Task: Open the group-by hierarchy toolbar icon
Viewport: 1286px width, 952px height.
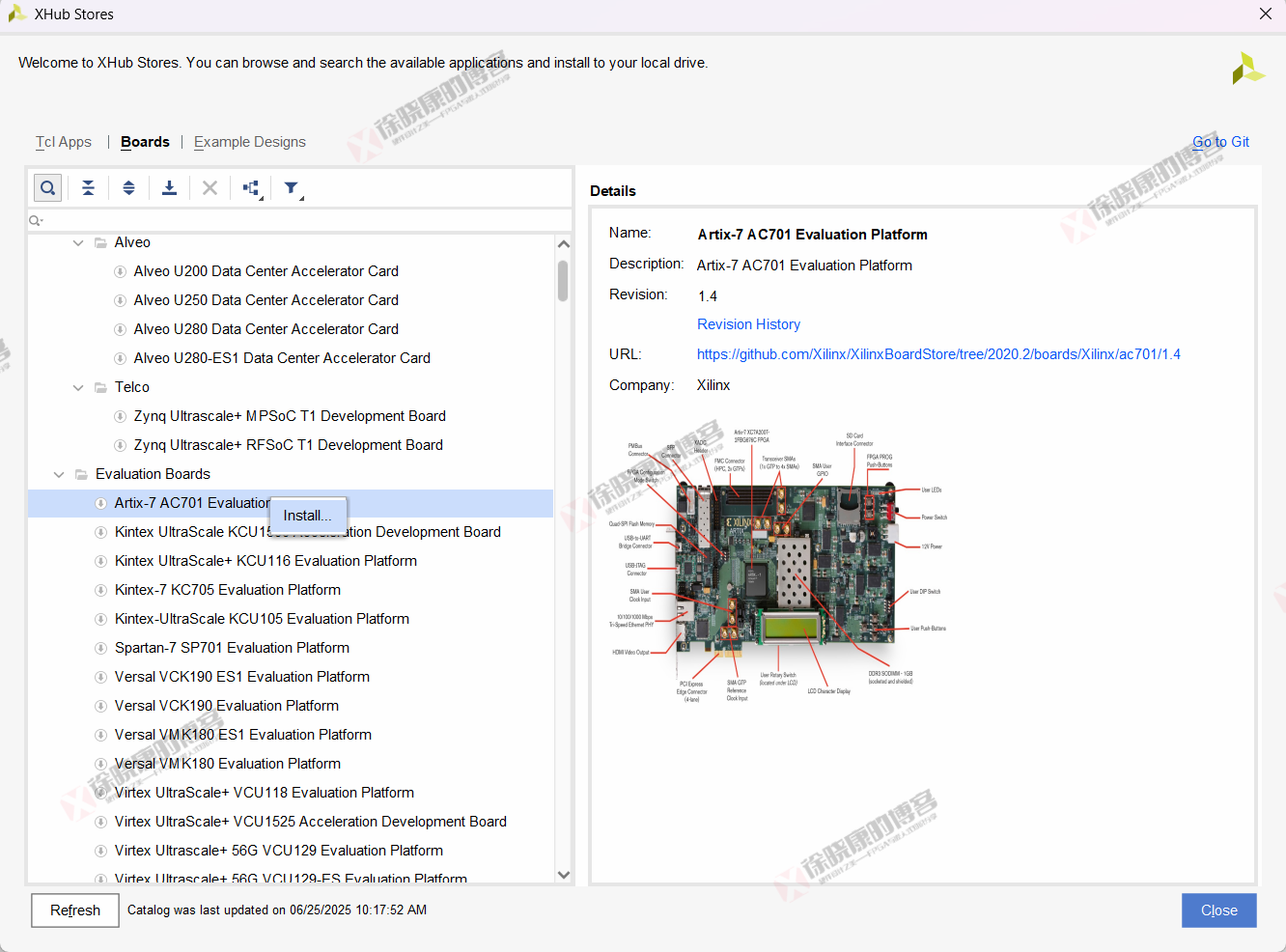Action: [252, 188]
